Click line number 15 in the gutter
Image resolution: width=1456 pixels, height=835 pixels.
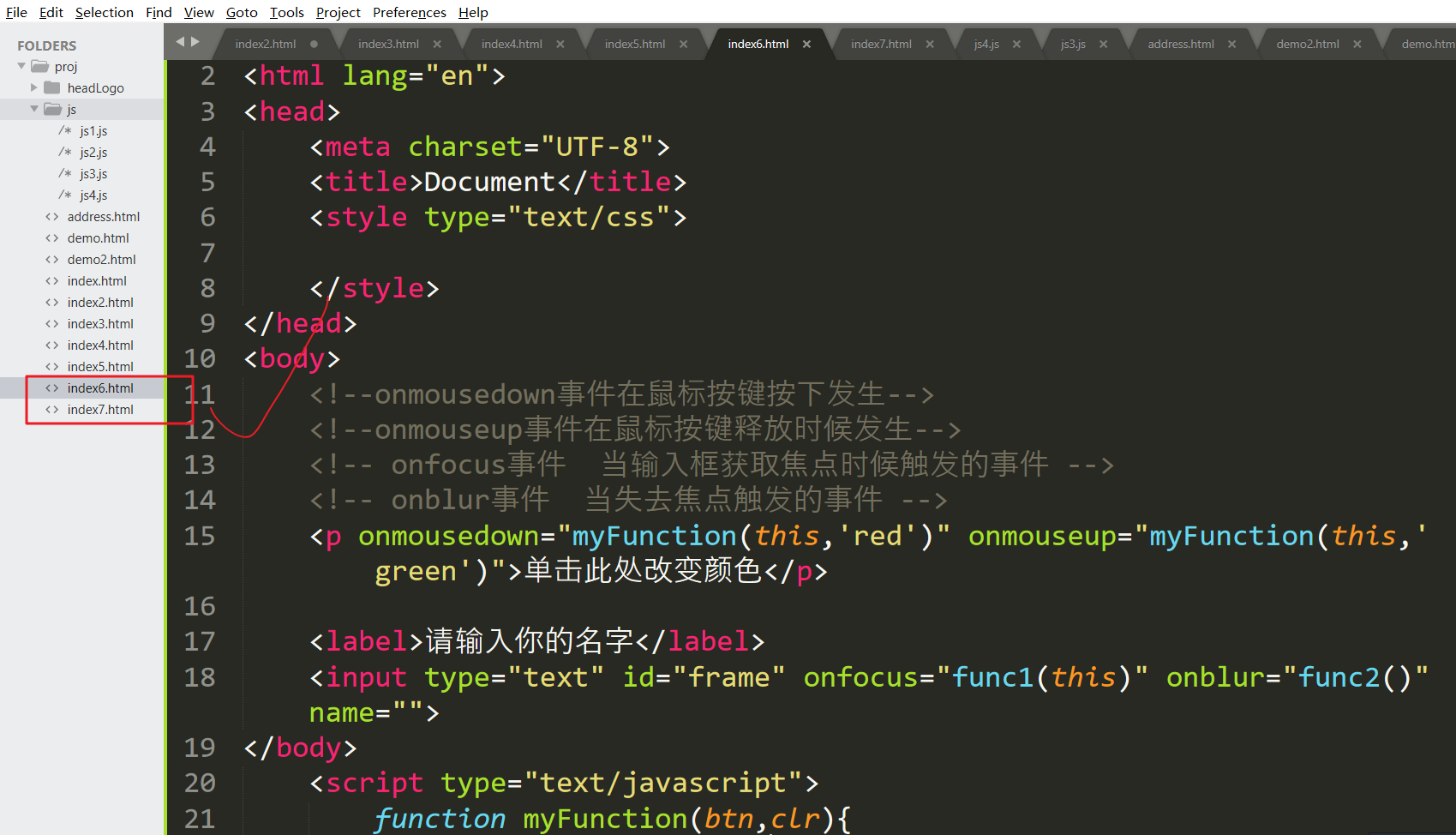[x=200, y=536]
